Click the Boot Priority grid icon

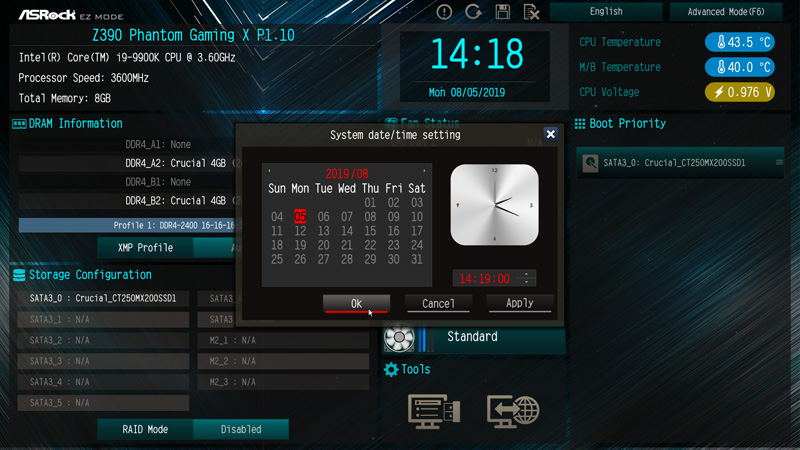[580, 123]
